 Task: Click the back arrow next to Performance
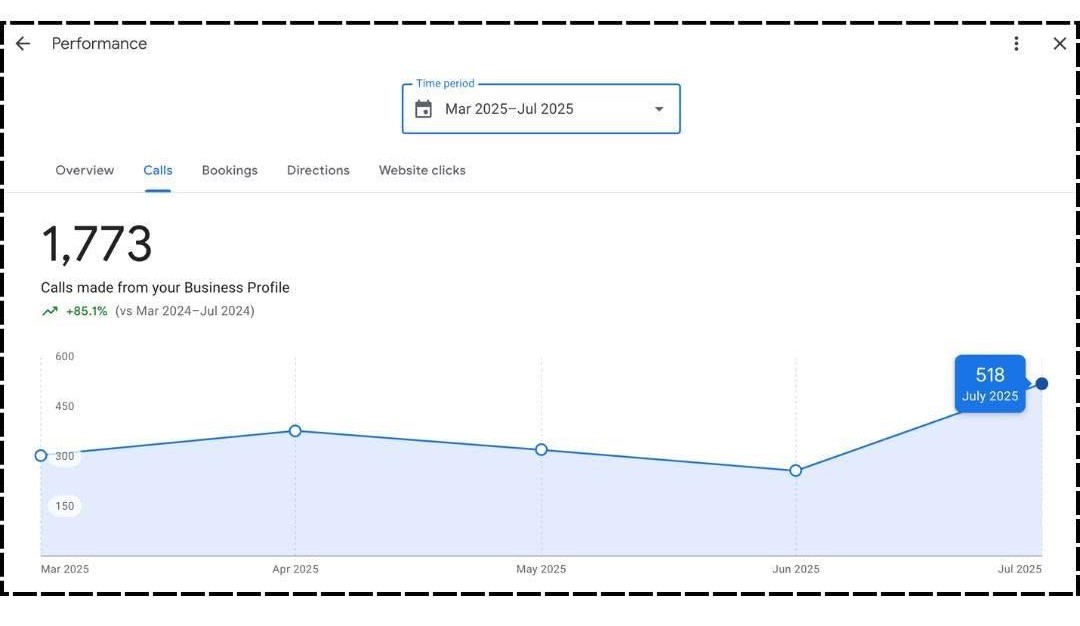click(23, 44)
